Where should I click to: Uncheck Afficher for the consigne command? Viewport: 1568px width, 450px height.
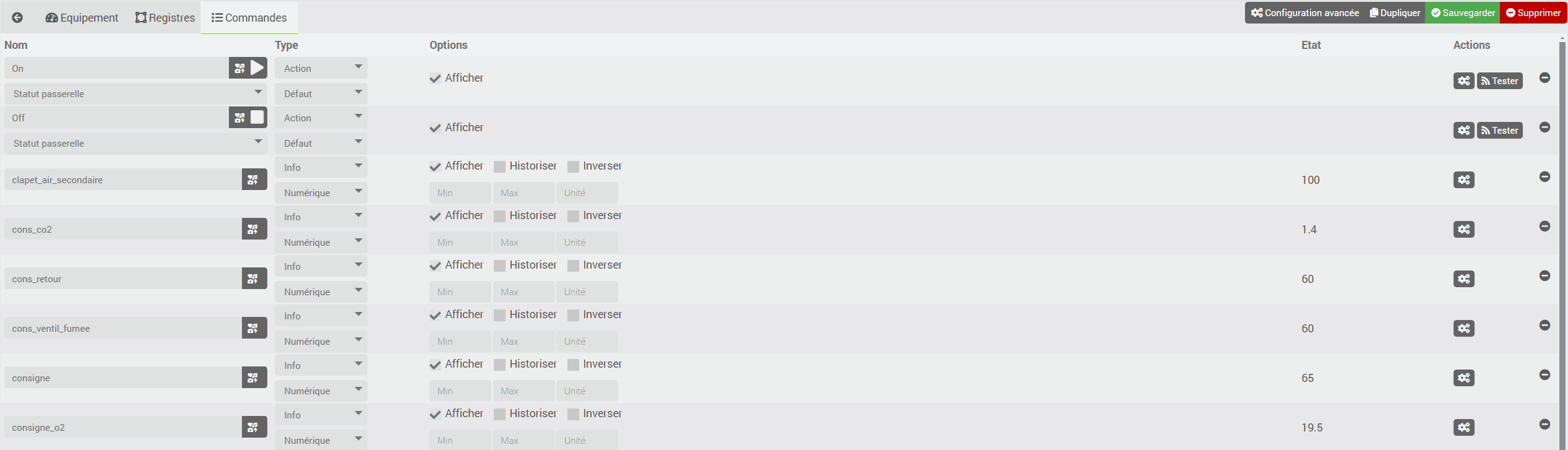(x=435, y=365)
